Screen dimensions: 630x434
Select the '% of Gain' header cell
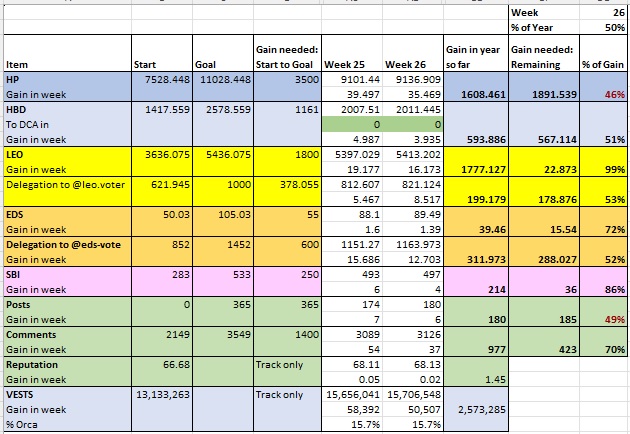pyautogui.click(x=603, y=53)
